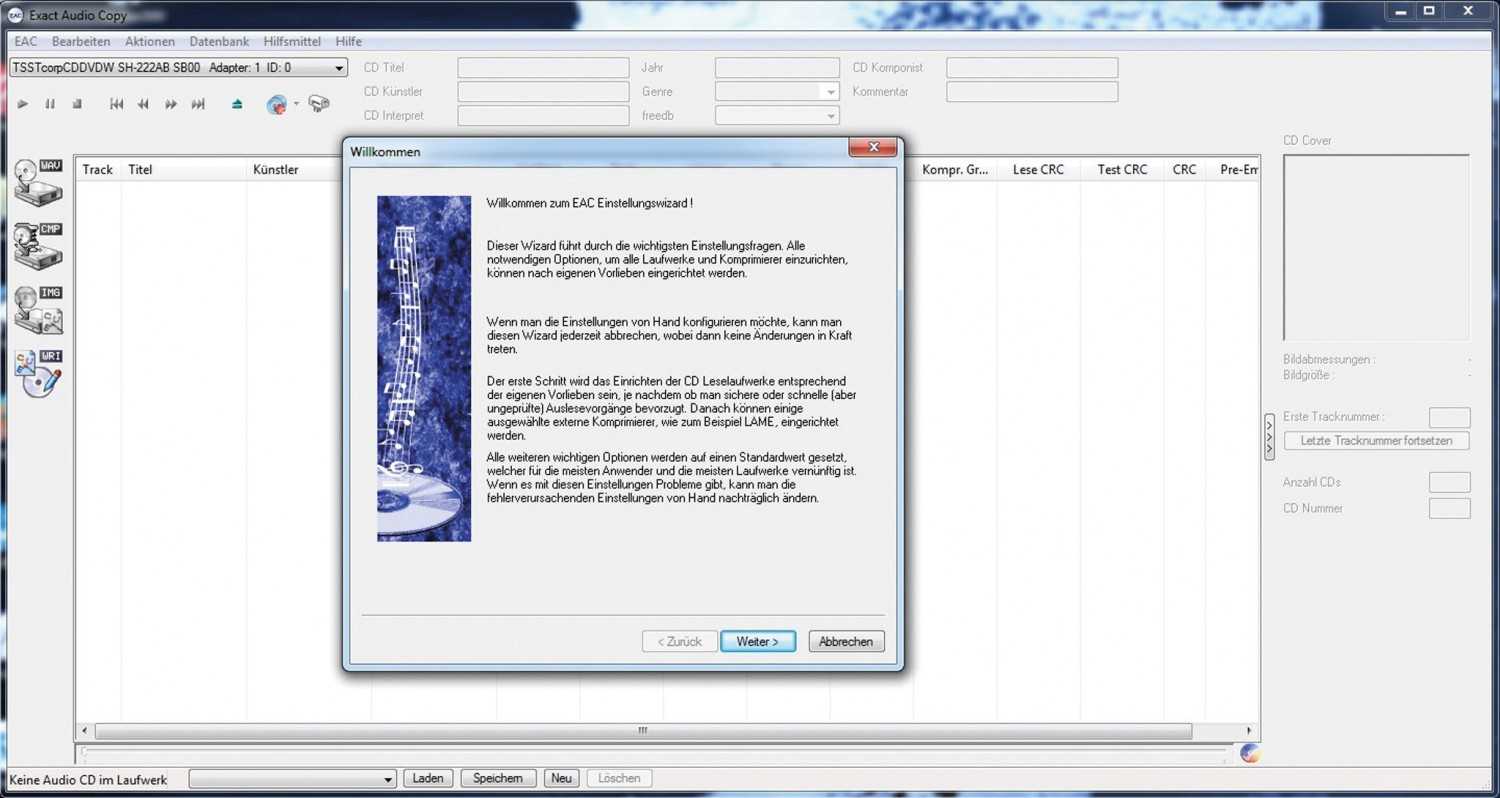Click the Neu button
The height and width of the screenshot is (798, 1500).
coord(562,778)
